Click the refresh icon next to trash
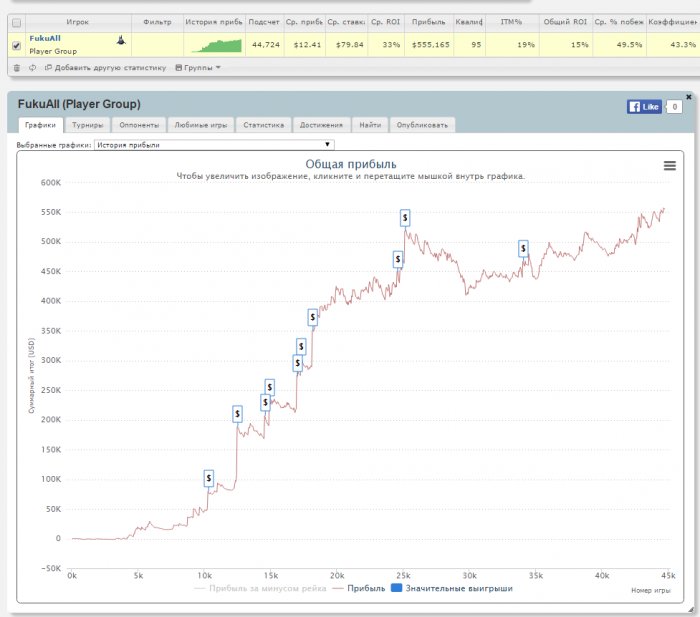The image size is (700, 617). click(32, 68)
